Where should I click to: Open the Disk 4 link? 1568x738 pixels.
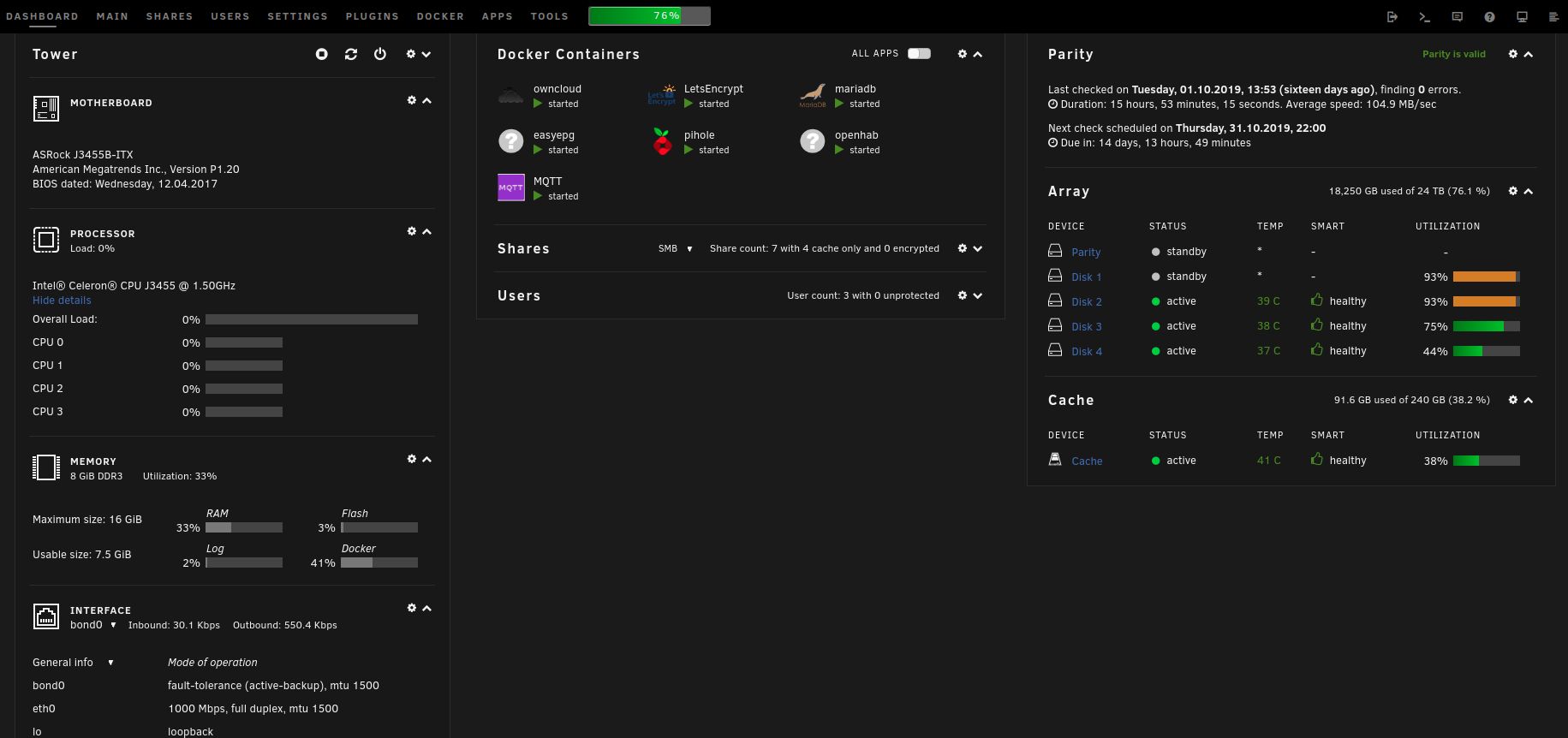coord(1086,351)
